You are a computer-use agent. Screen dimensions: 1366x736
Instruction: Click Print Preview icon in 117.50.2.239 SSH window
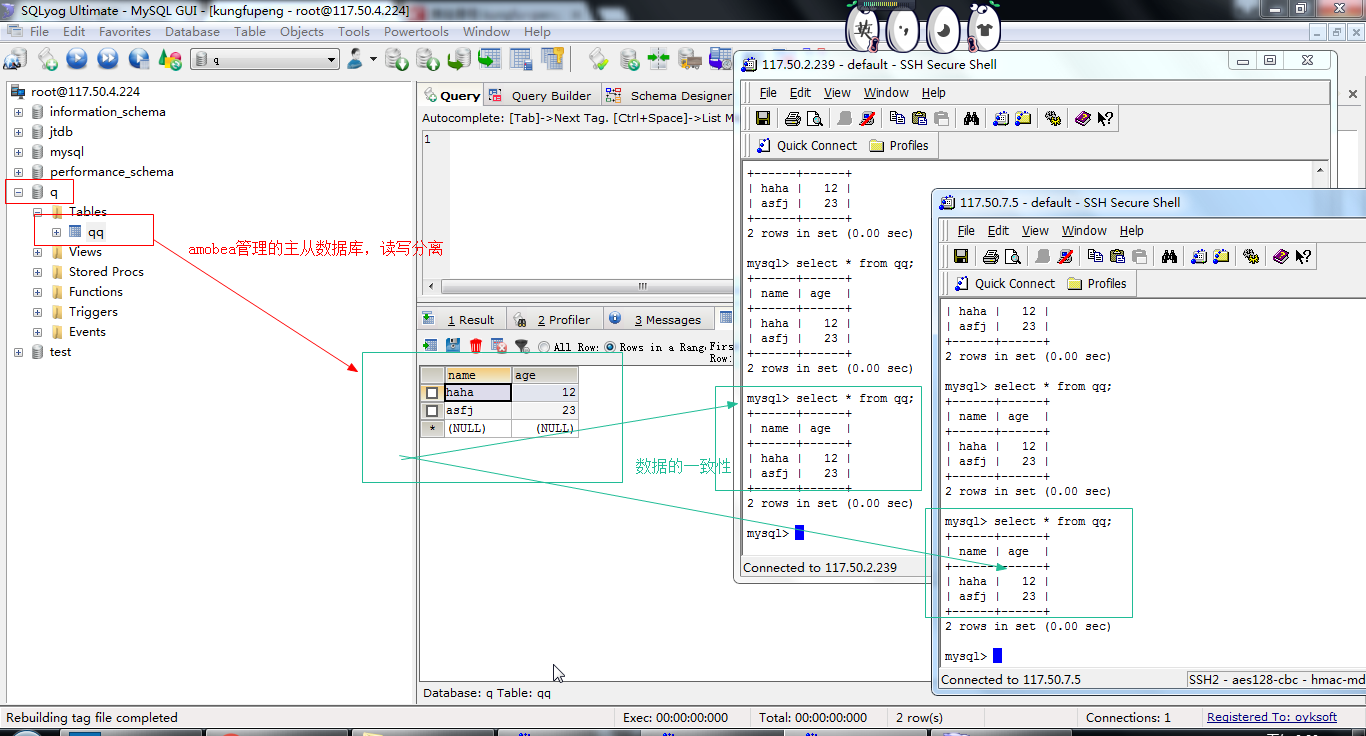click(815, 118)
